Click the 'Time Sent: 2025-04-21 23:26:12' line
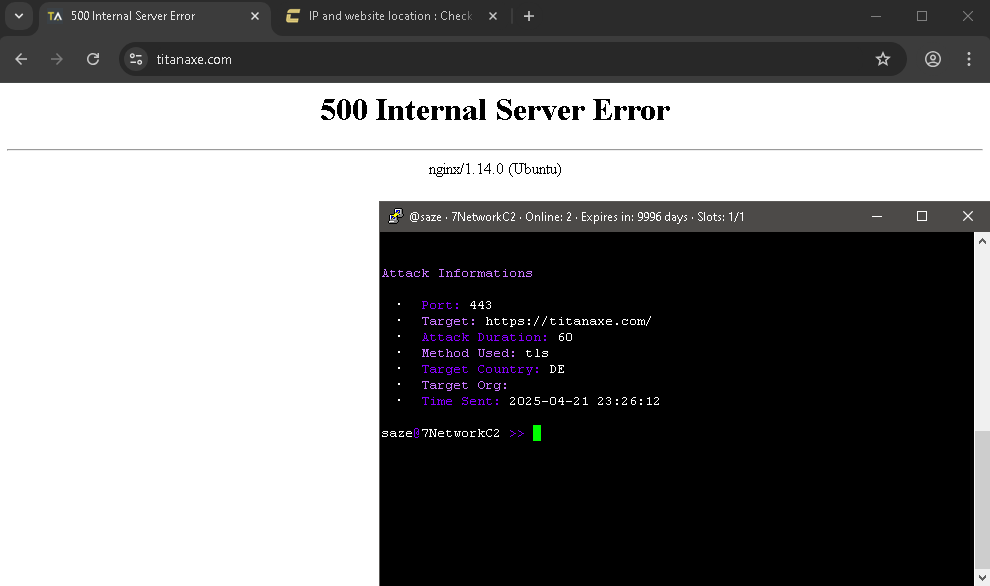 [540, 402]
